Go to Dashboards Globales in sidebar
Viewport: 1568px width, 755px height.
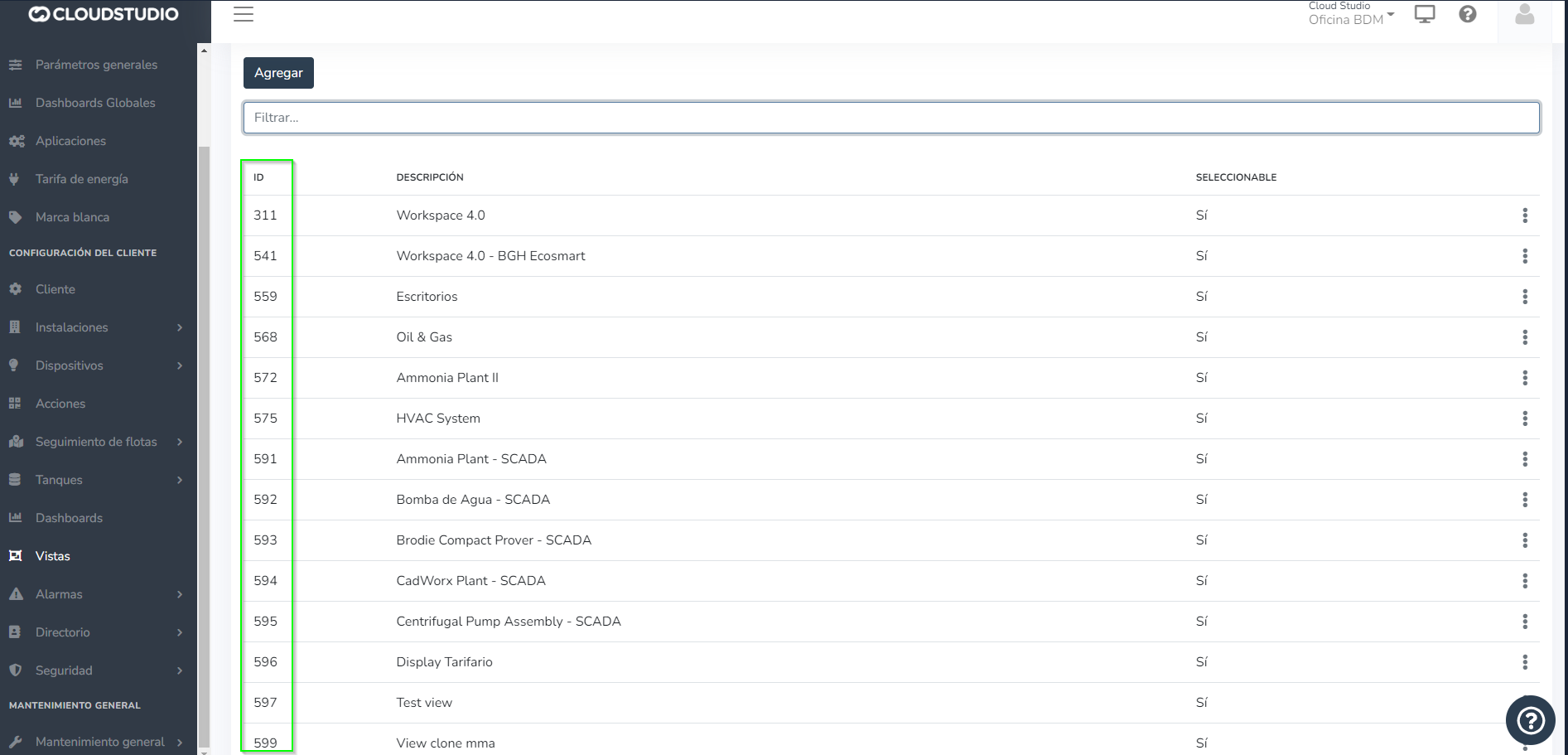pyautogui.click(x=94, y=103)
